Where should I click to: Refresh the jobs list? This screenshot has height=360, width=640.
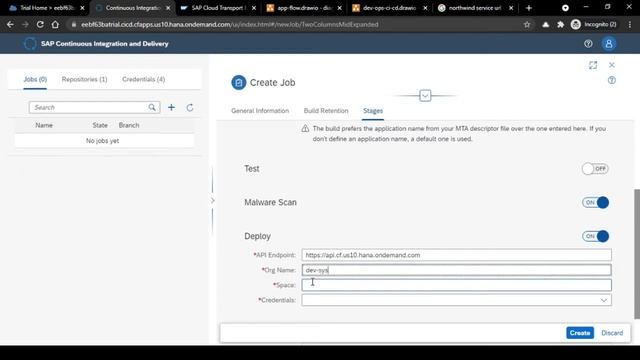click(190, 107)
